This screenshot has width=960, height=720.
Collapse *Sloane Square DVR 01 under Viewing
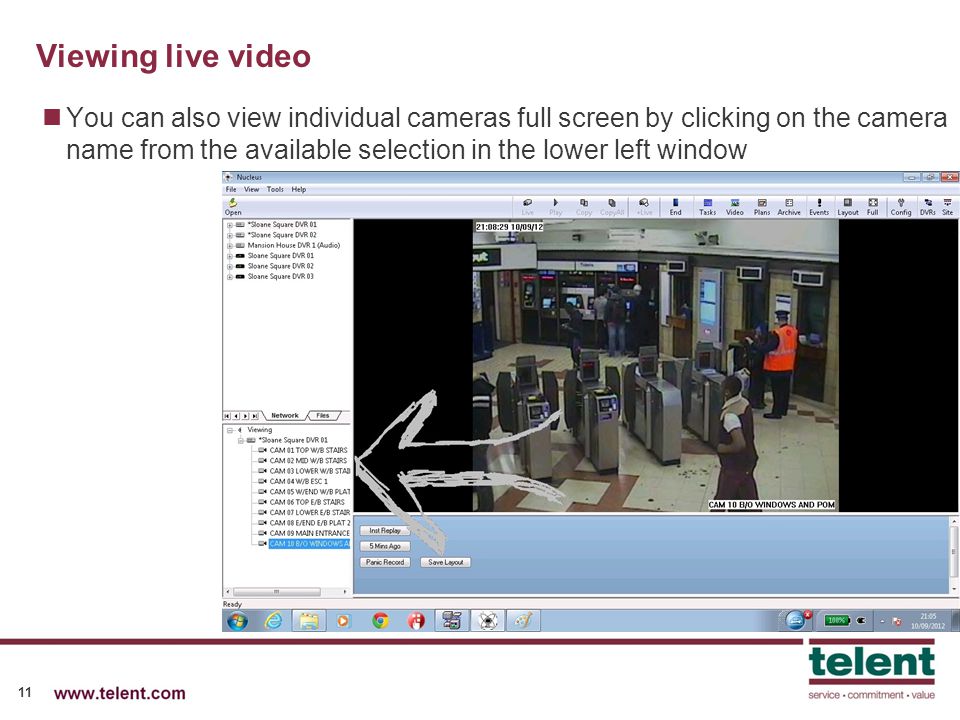(x=241, y=440)
